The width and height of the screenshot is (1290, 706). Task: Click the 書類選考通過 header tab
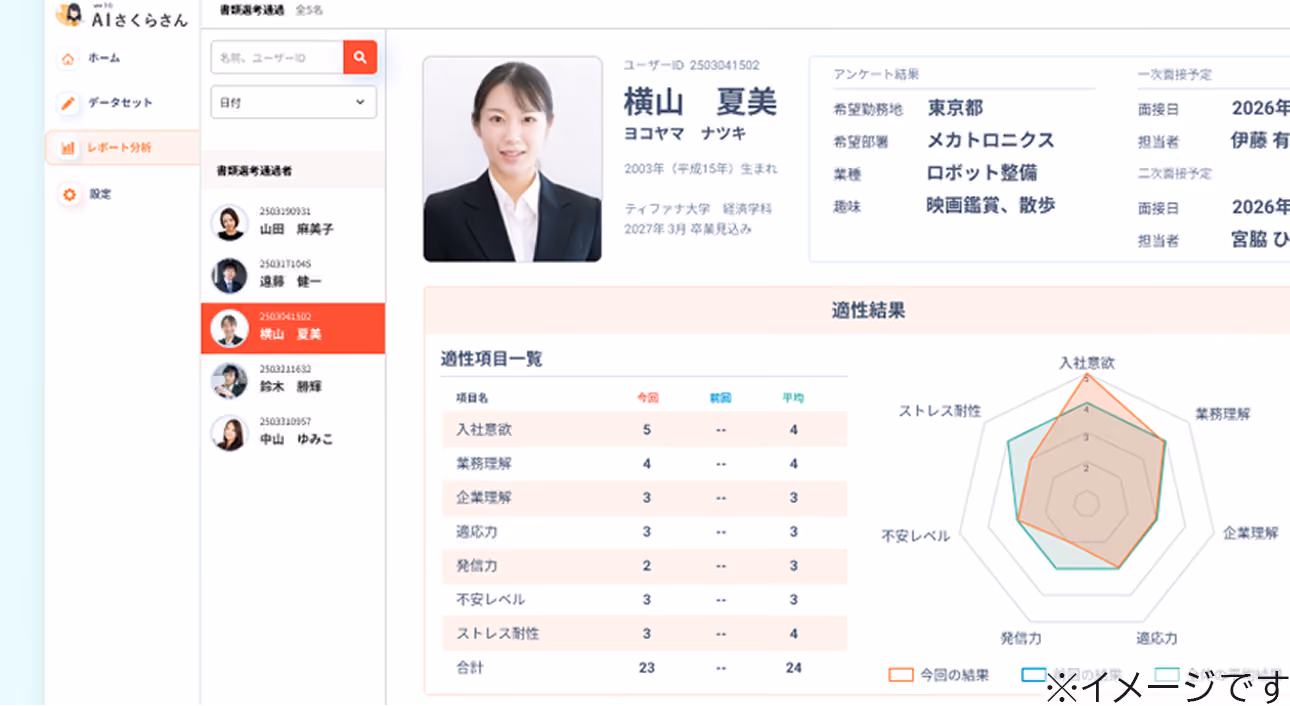click(252, 11)
